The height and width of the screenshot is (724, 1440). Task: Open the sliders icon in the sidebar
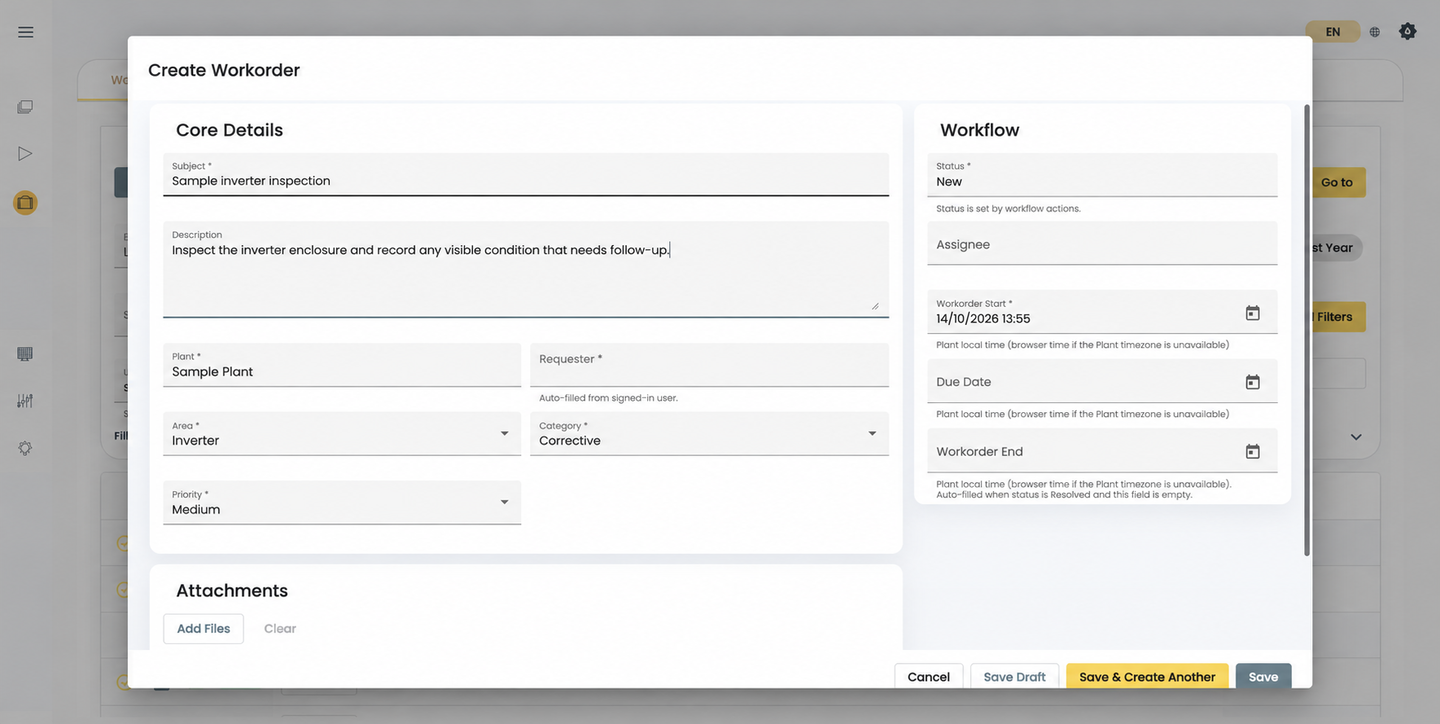pos(25,401)
